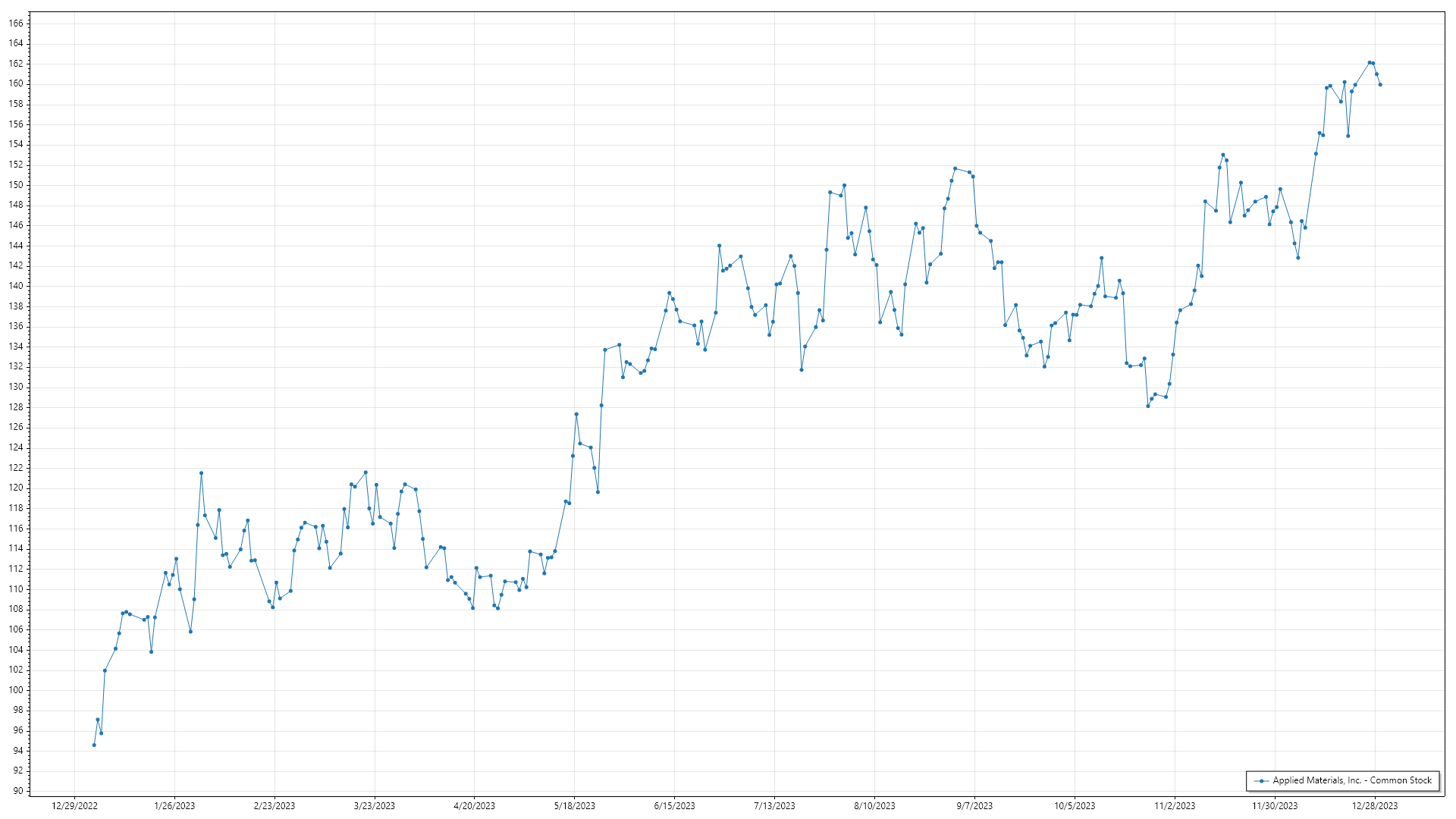
Task: Click the 128 y-axis price label
Action: click(x=16, y=407)
